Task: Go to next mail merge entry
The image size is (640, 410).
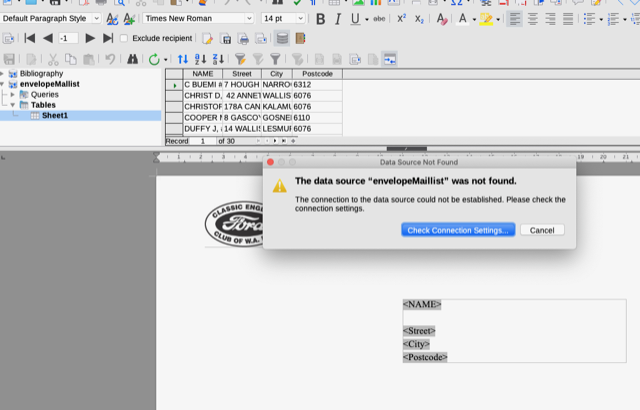Action: coord(90,38)
